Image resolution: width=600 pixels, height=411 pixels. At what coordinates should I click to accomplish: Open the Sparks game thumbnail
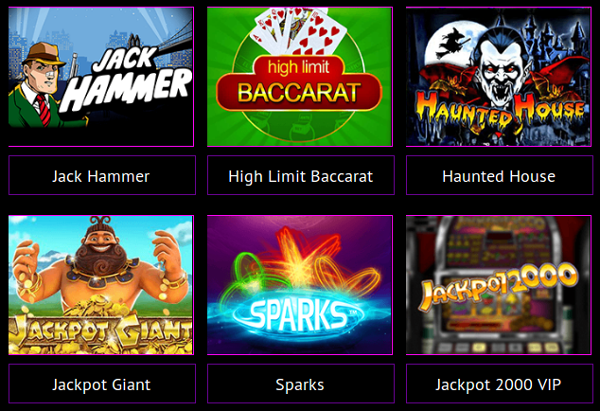(x=300, y=285)
